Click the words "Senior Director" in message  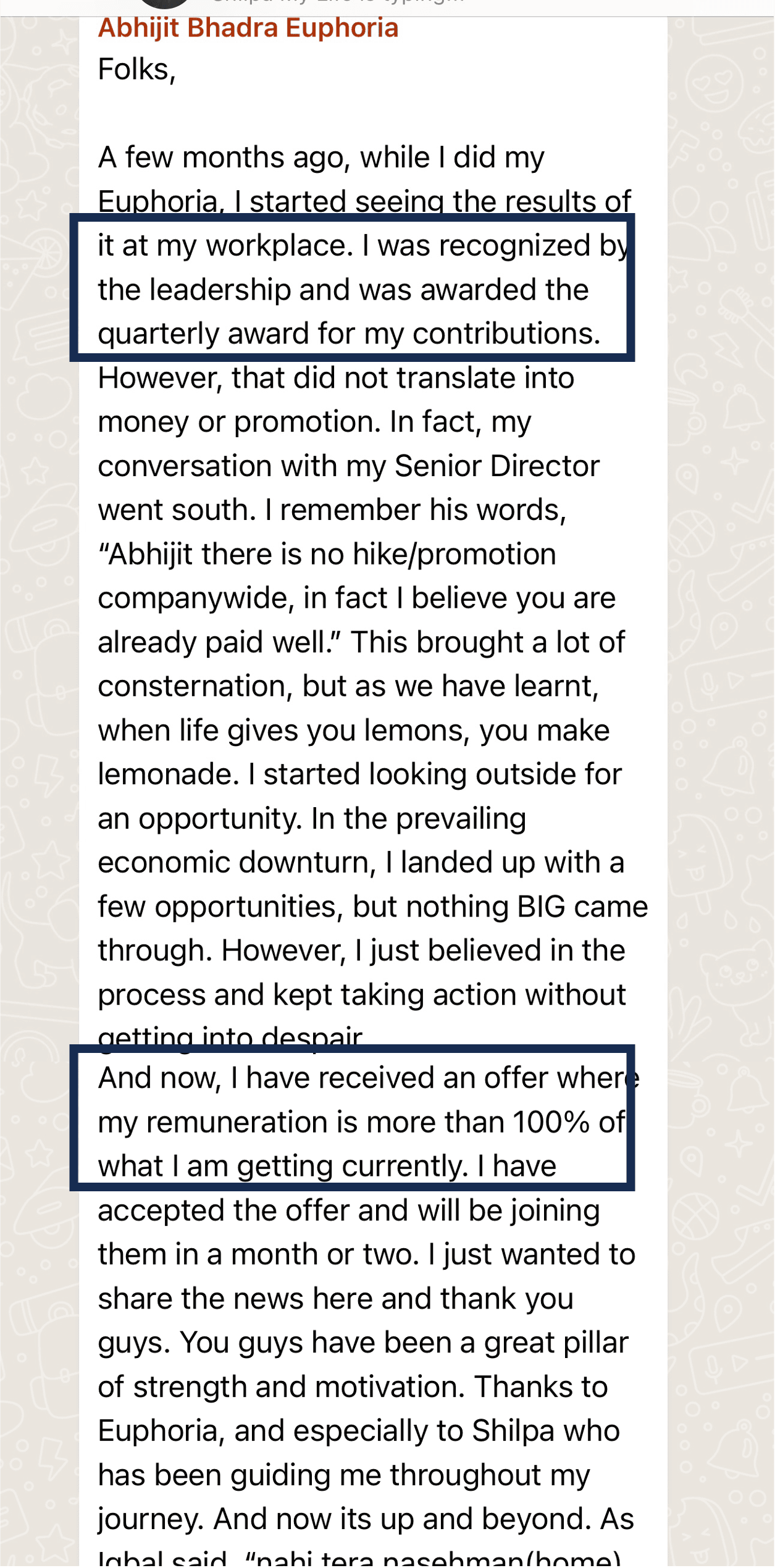coord(496,466)
